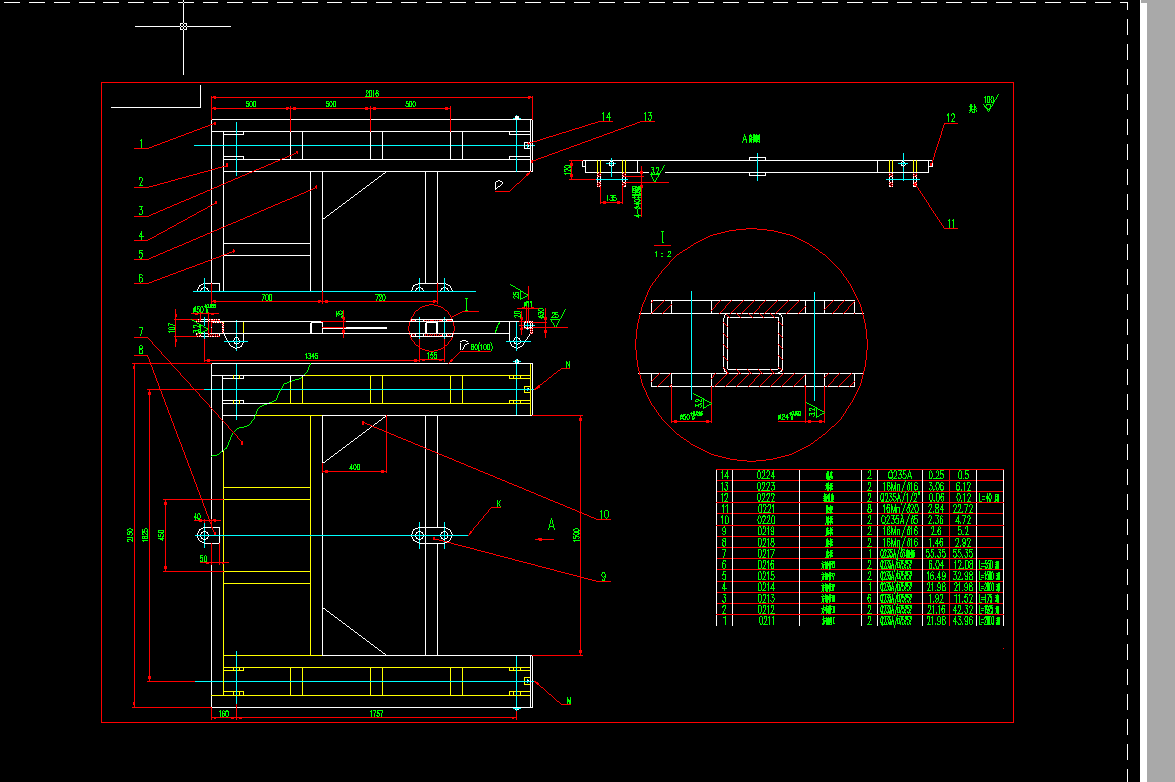The height and width of the screenshot is (782, 1175).
Task: Click balloon number 11 on the right beam view
Action: click(951, 222)
